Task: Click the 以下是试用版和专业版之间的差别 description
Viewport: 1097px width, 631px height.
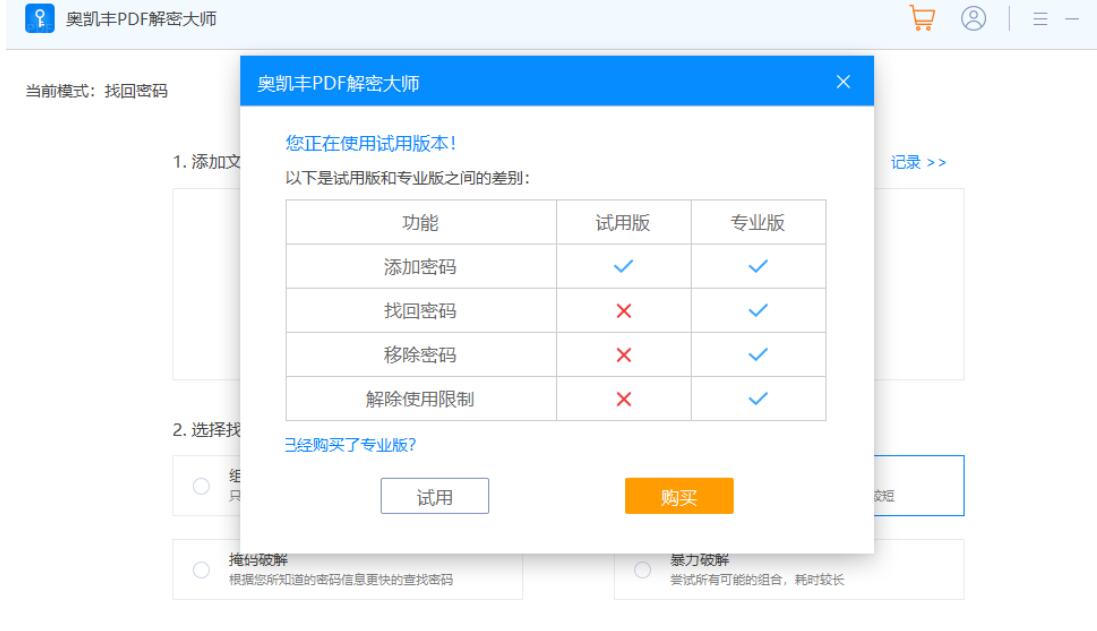Action: point(407,178)
